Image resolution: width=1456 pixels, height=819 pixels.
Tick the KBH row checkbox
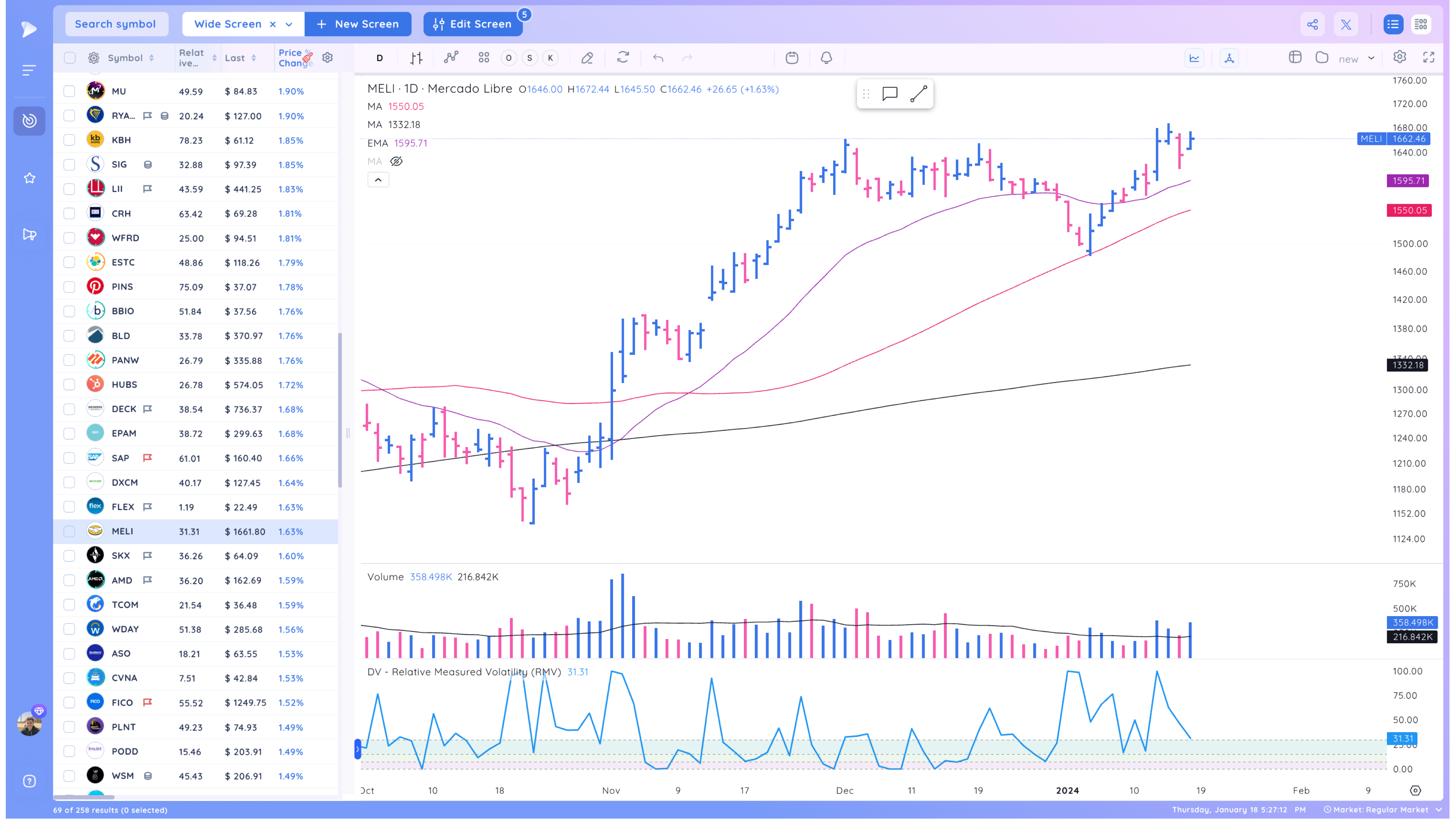click(69, 140)
